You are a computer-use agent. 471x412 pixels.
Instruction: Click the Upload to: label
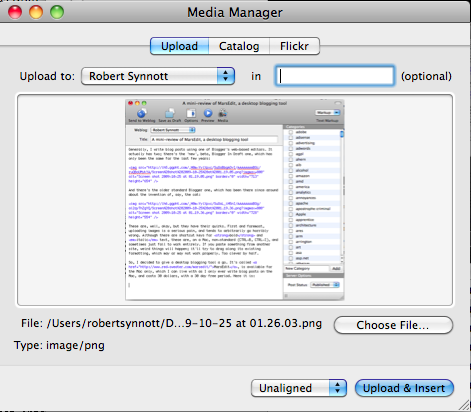[x=47, y=76]
